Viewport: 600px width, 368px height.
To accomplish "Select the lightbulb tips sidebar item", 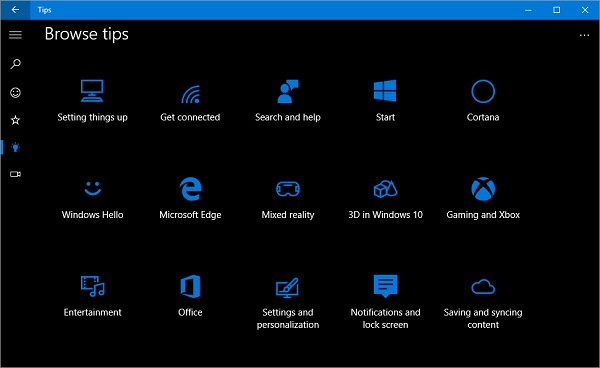I will click(x=15, y=147).
